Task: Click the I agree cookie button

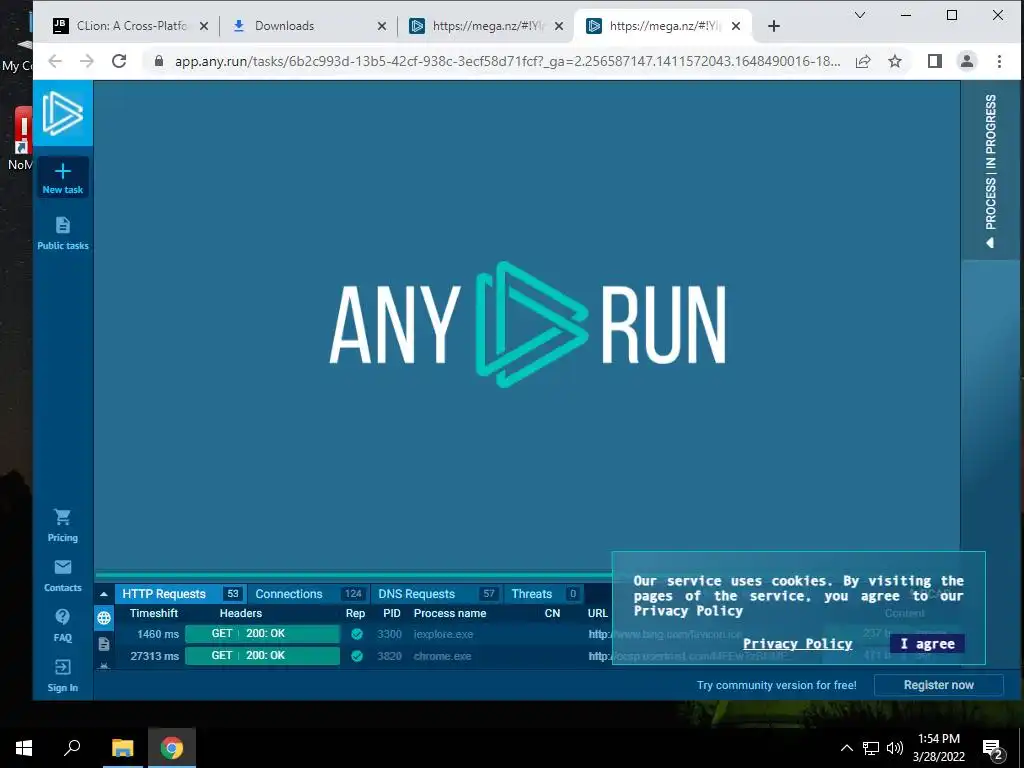Action: pos(927,644)
